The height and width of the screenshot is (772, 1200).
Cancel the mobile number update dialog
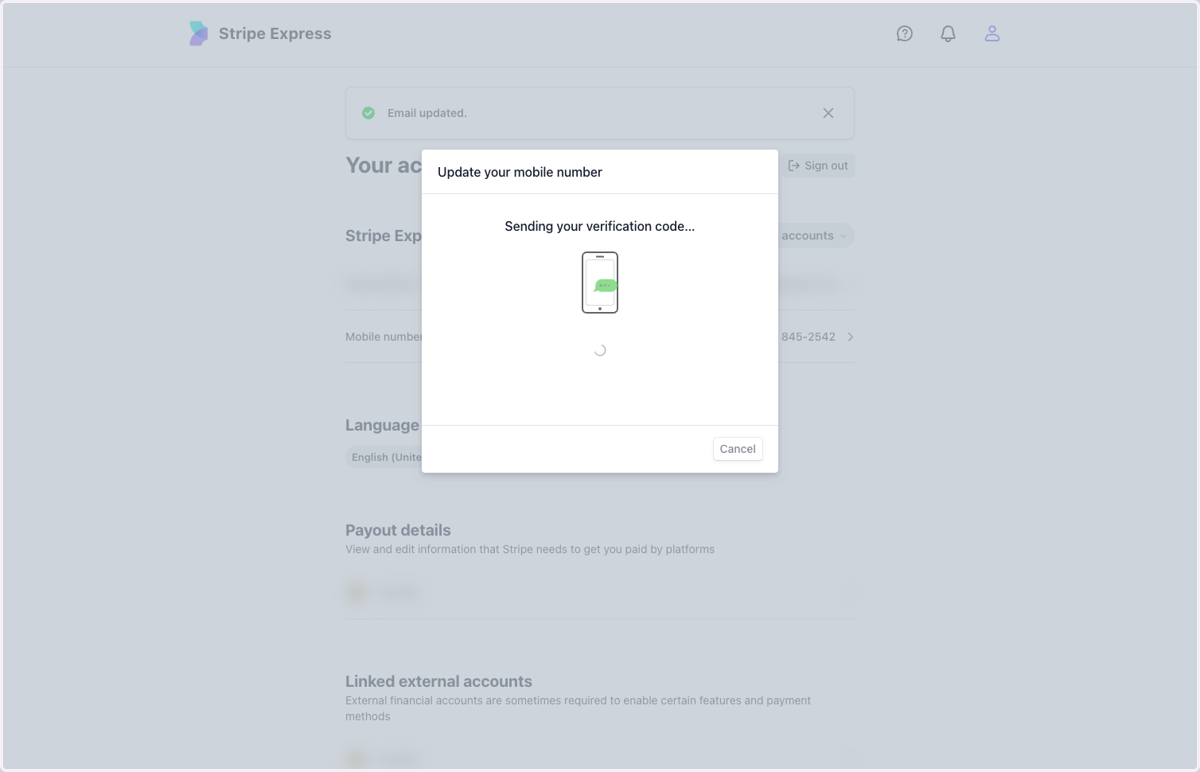point(738,449)
